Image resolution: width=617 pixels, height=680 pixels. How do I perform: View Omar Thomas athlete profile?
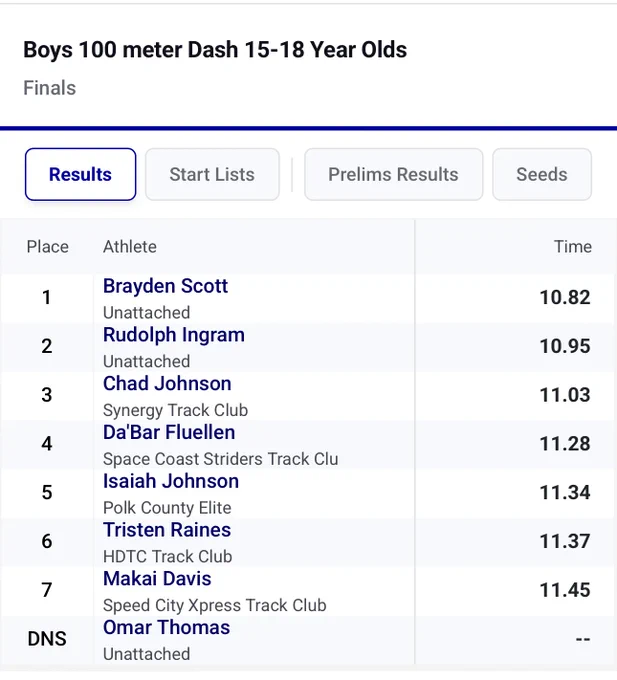tap(166, 628)
